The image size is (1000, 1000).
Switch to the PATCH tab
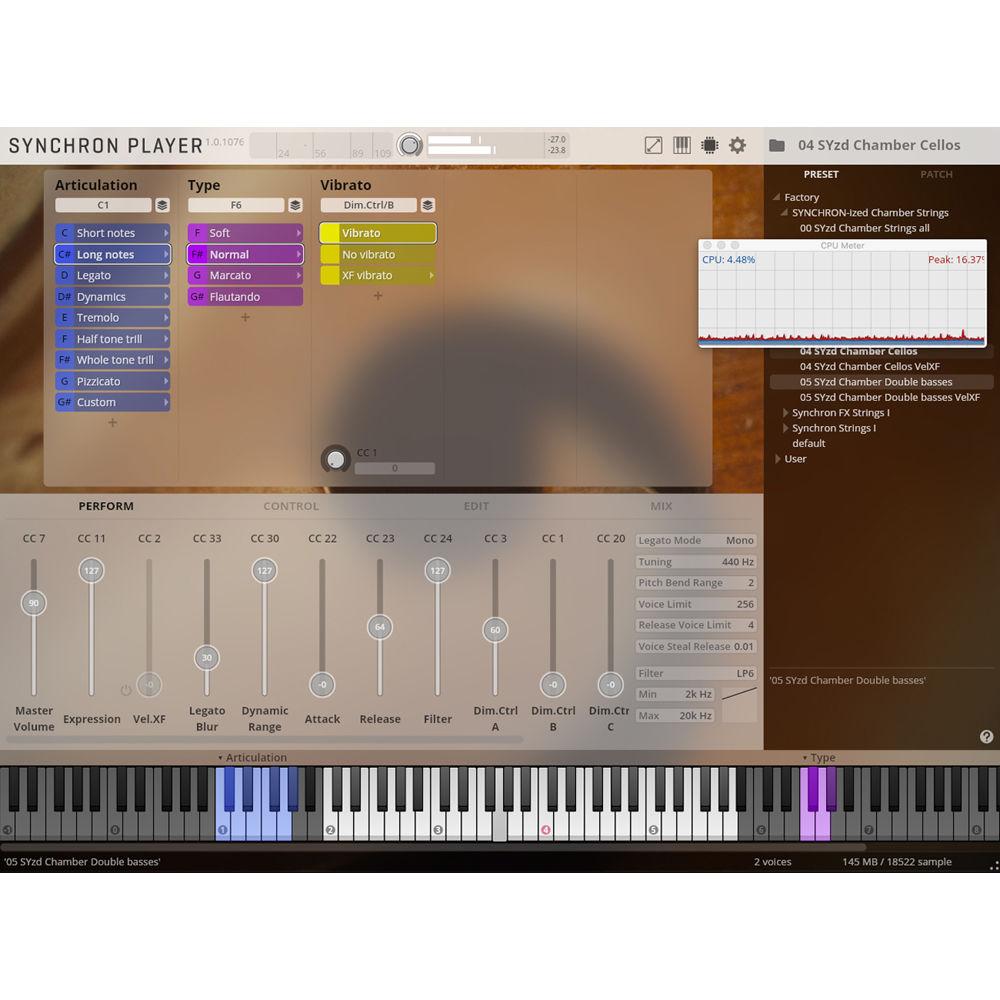[x=936, y=174]
